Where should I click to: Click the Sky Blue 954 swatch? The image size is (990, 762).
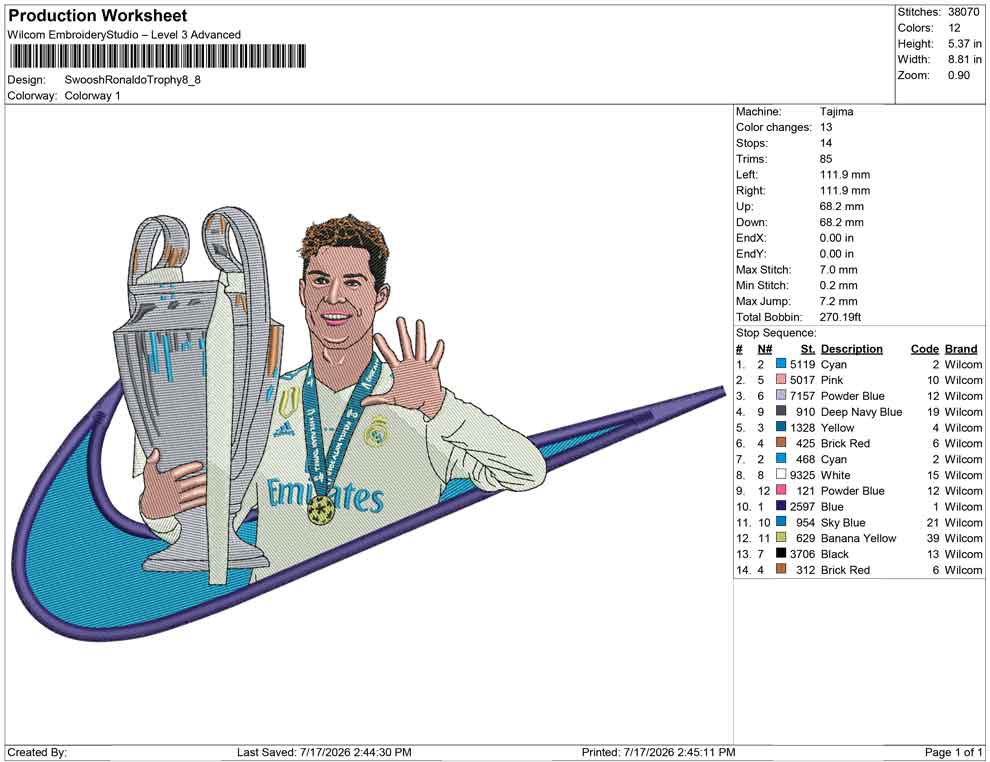pos(781,521)
